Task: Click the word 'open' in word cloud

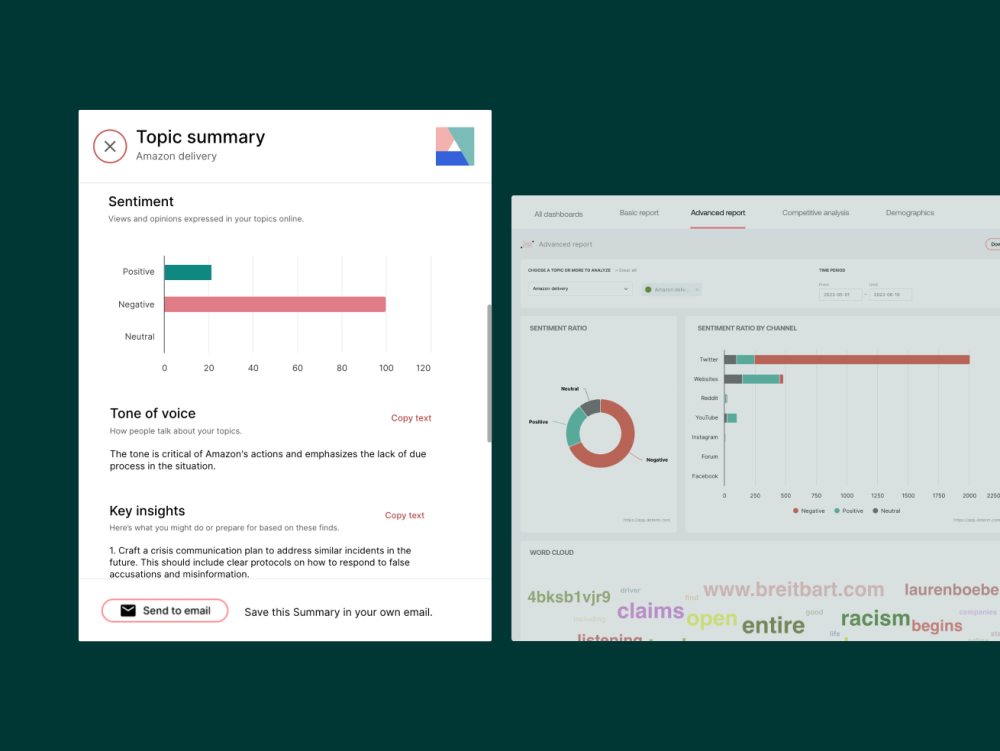Action: point(712,618)
